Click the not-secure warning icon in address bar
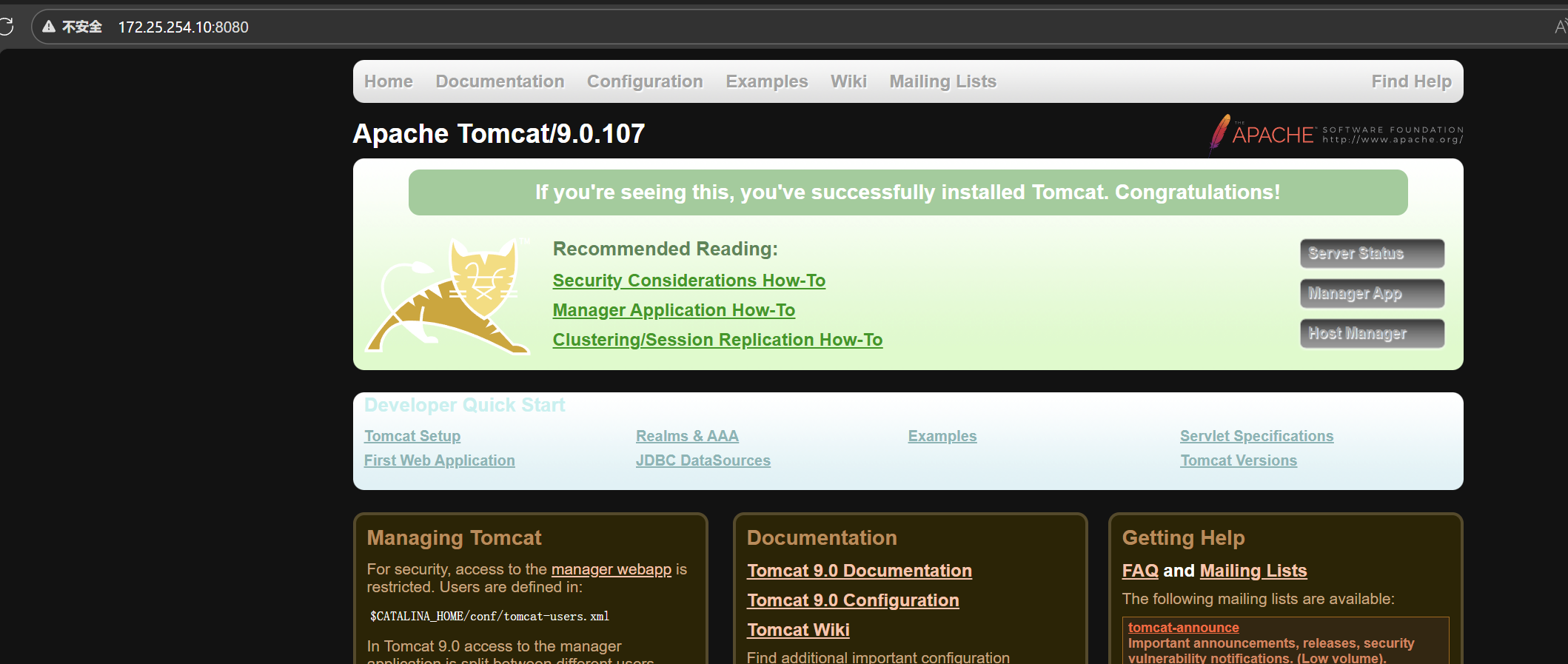The width and height of the screenshot is (1568, 664). 49,27
